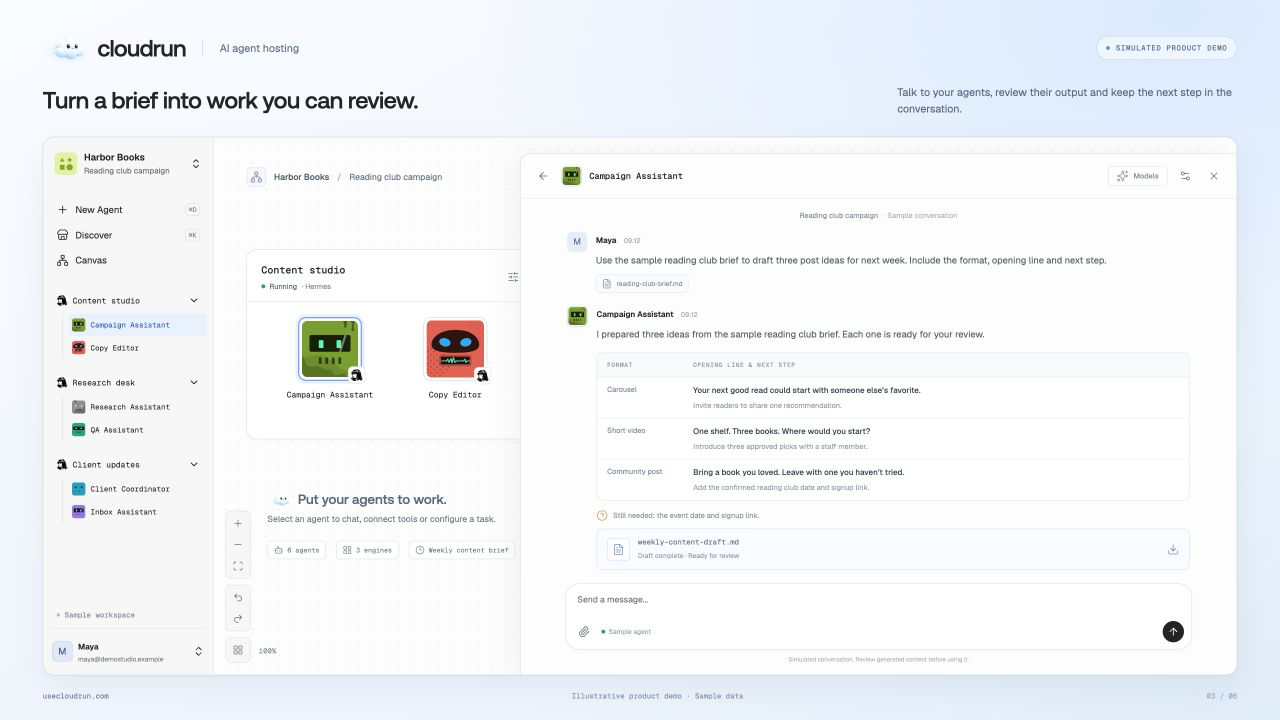1280x720 pixels.
Task: Open Client Coordinator in the sidebar
Action: pyautogui.click(x=136, y=489)
